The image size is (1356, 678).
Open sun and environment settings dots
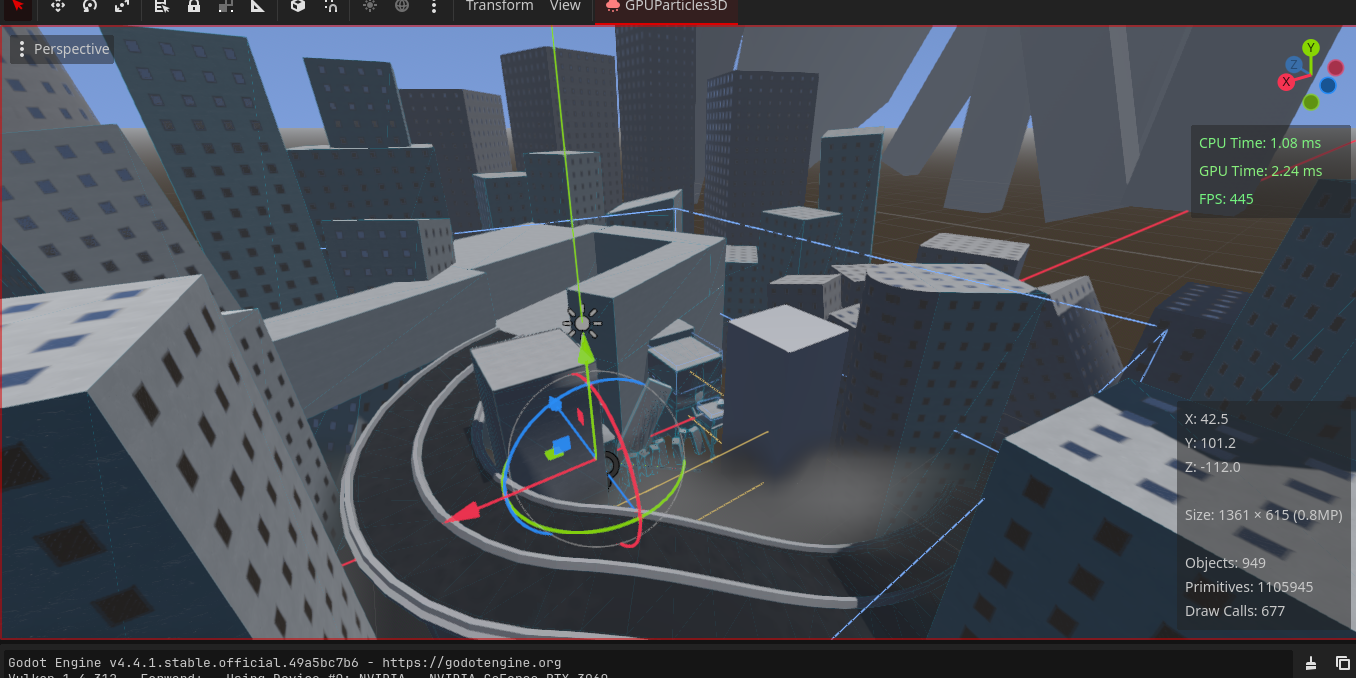coord(434,6)
